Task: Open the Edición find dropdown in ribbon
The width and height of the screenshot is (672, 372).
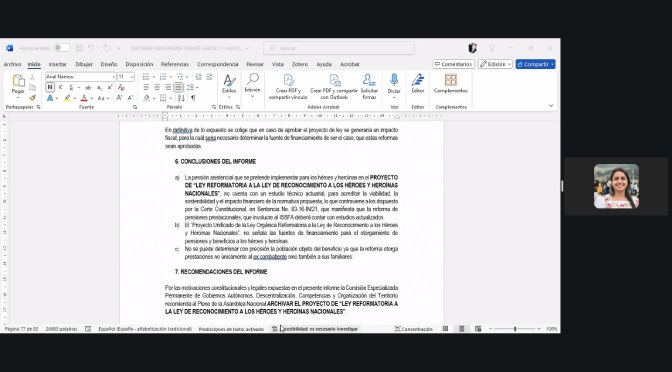Action: pyautogui.click(x=252, y=85)
